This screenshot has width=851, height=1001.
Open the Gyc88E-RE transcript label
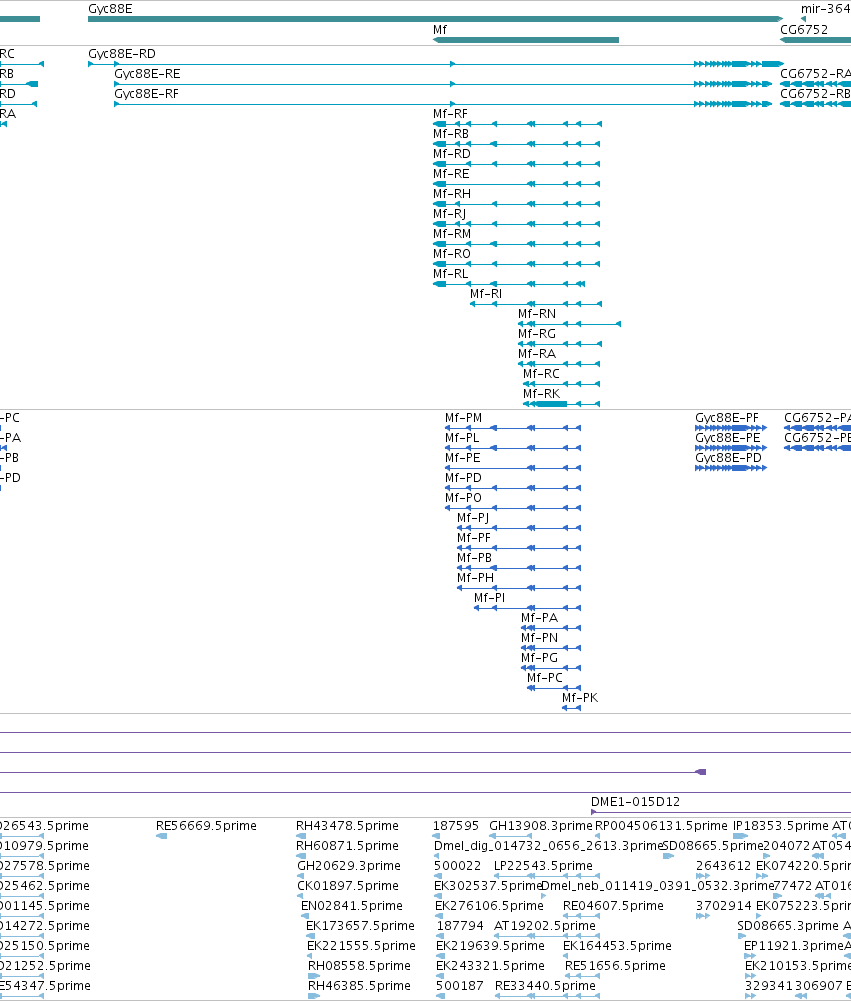[x=147, y=73]
